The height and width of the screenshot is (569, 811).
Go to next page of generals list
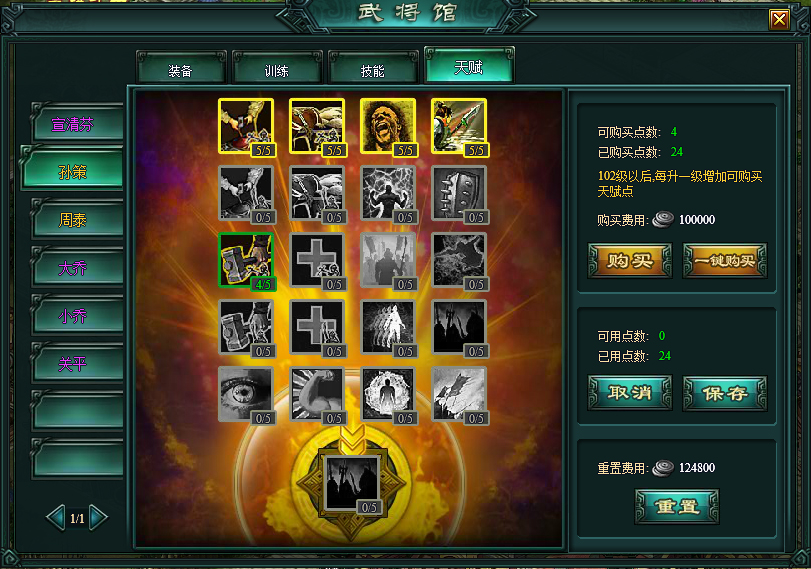coord(98,517)
